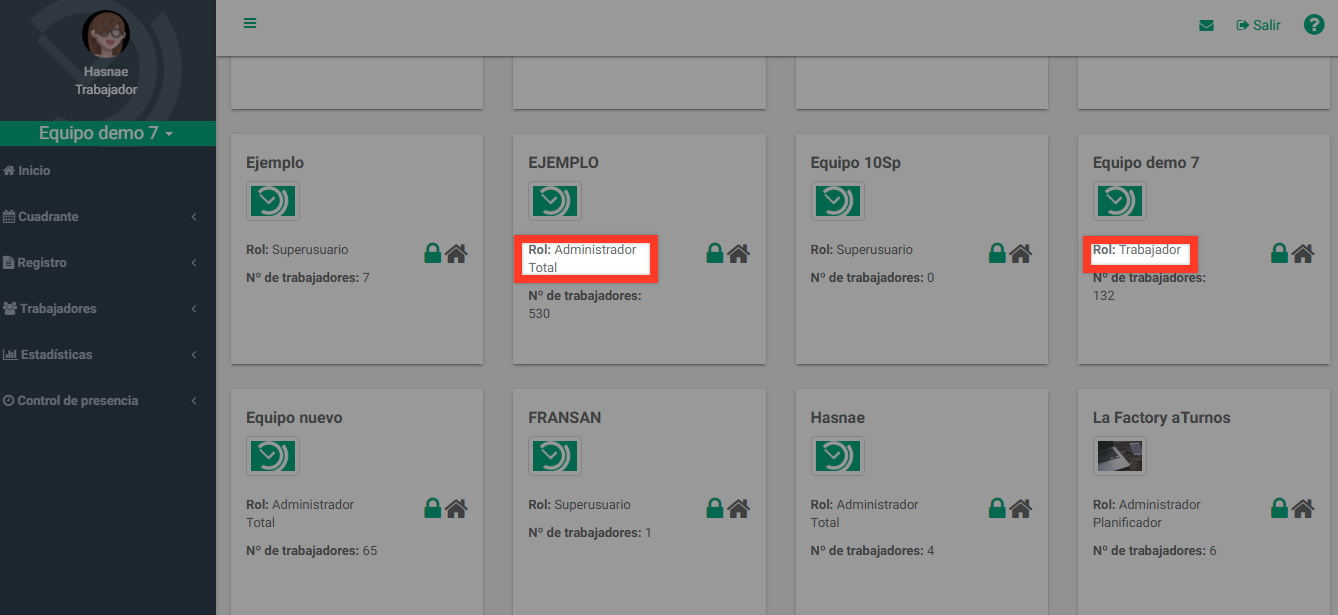Click Nº de trabajadores: 7 on Ejemplo
This screenshot has height=615, width=1338.
point(308,278)
